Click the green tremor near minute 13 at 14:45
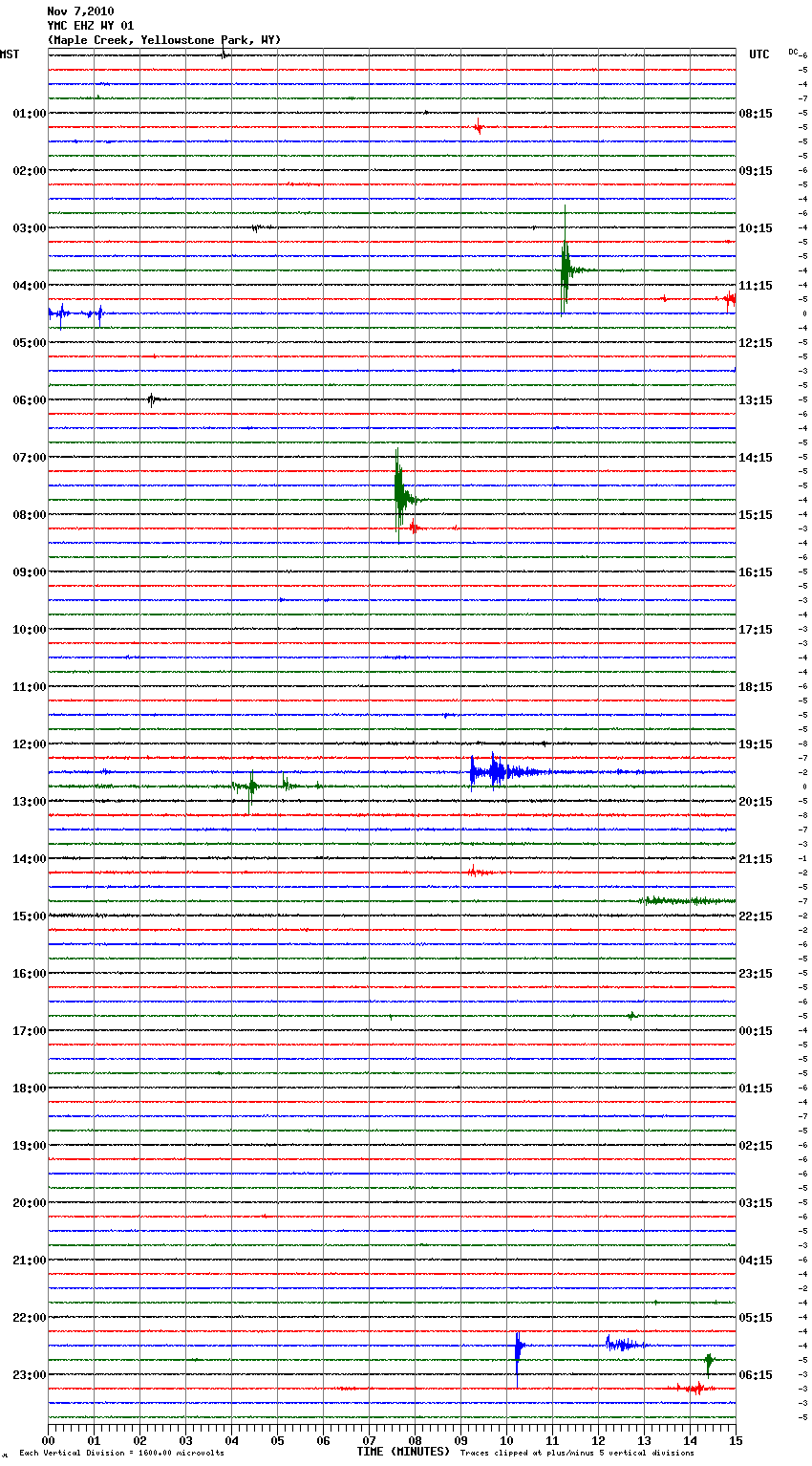Viewport: 812px width, 1466px height. 688,900
